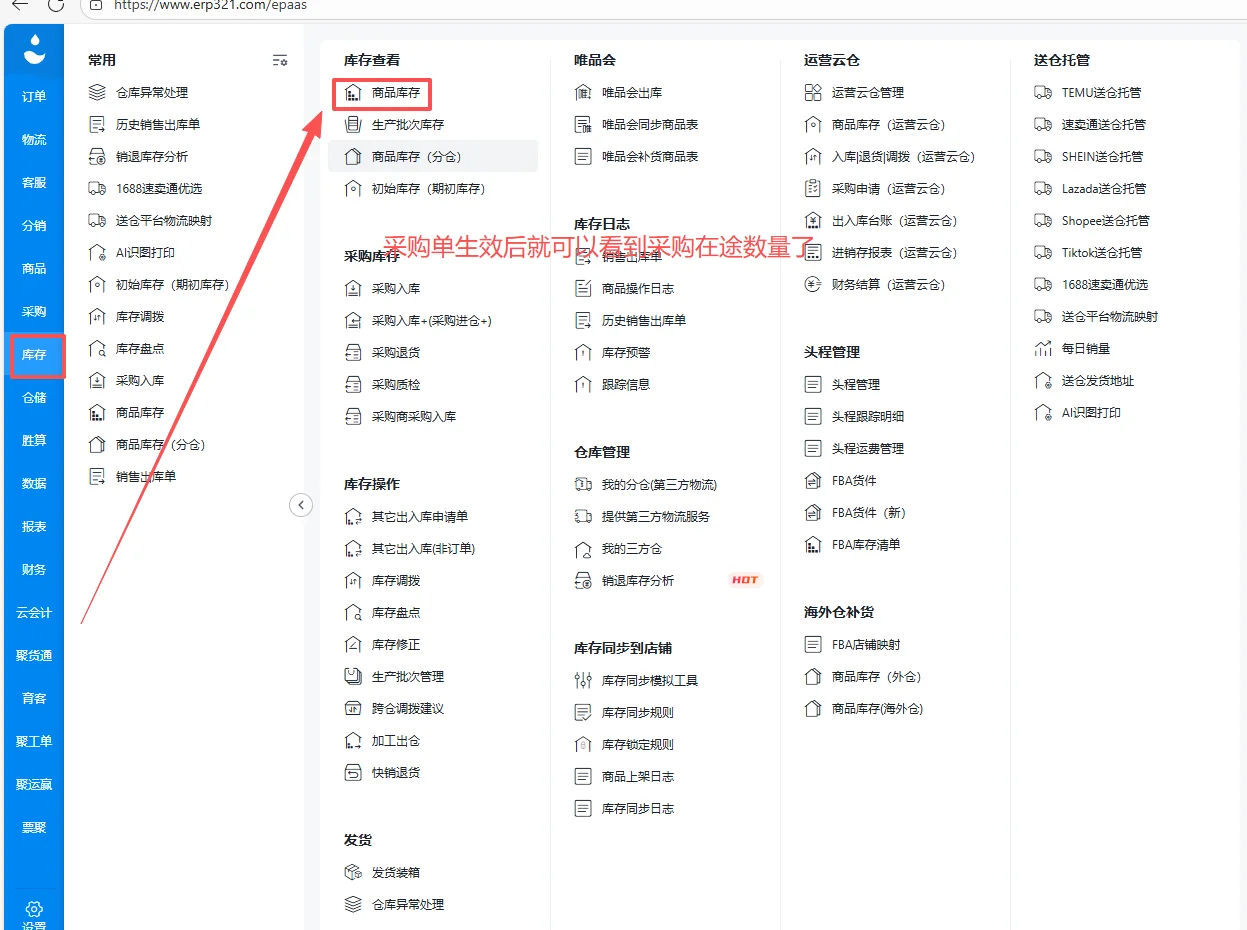
Task: Collapse the 常用 panel with arrow button
Action: tap(301, 505)
